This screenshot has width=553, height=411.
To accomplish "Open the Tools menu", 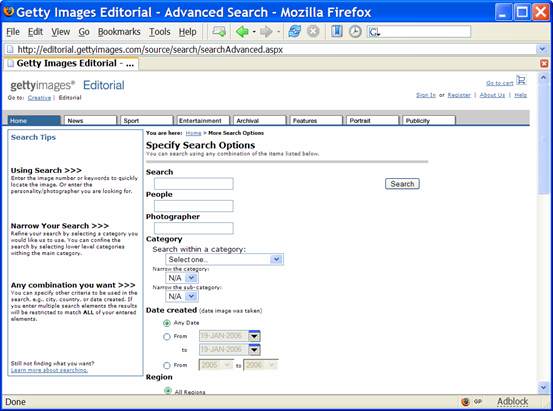I will 160,32.
